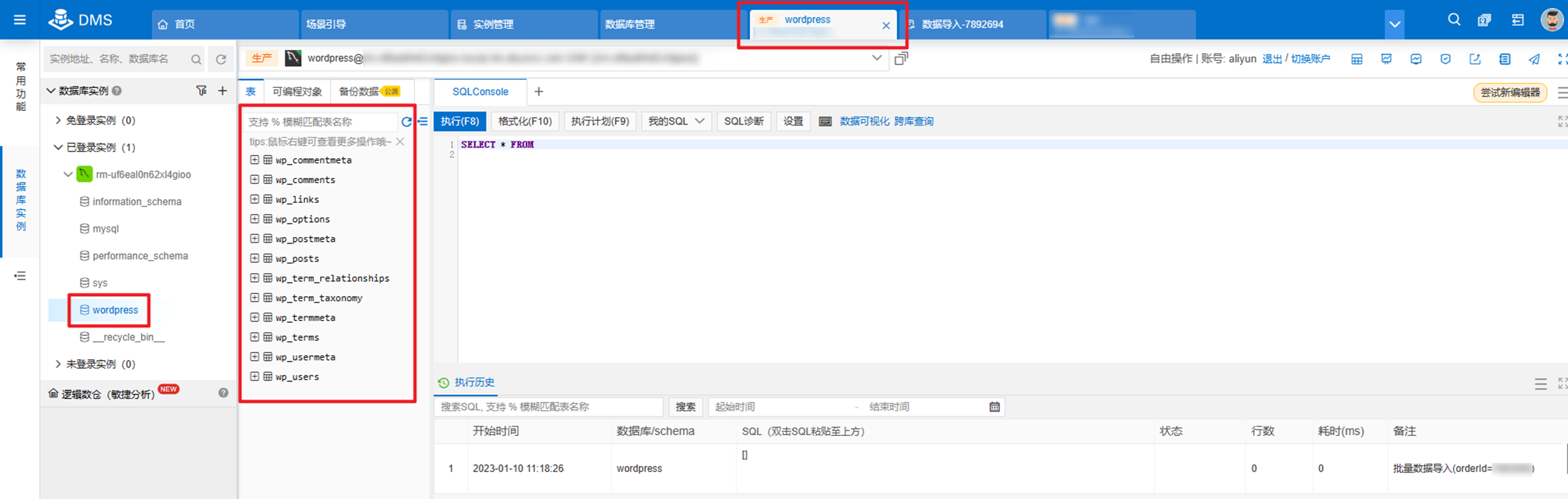The height and width of the screenshot is (499, 1568).
Task: Click the paper plane icon in account toolbar
Action: (x=1534, y=59)
